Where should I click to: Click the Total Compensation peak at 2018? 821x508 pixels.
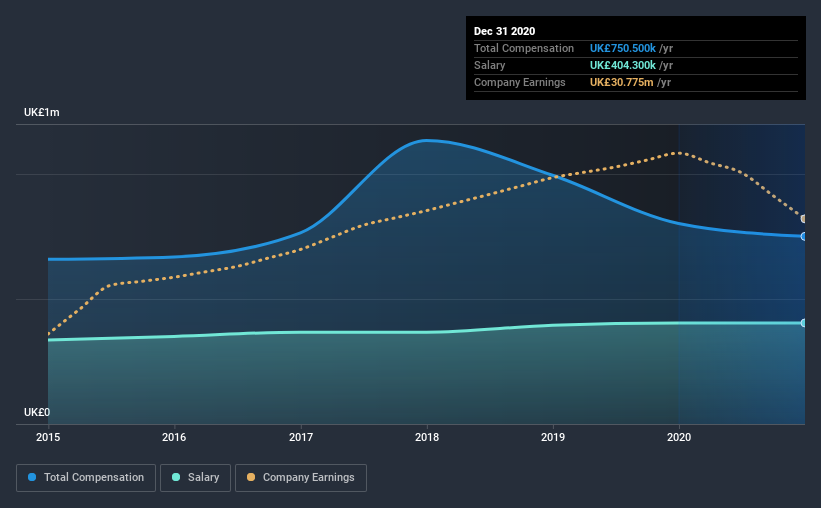click(427, 140)
